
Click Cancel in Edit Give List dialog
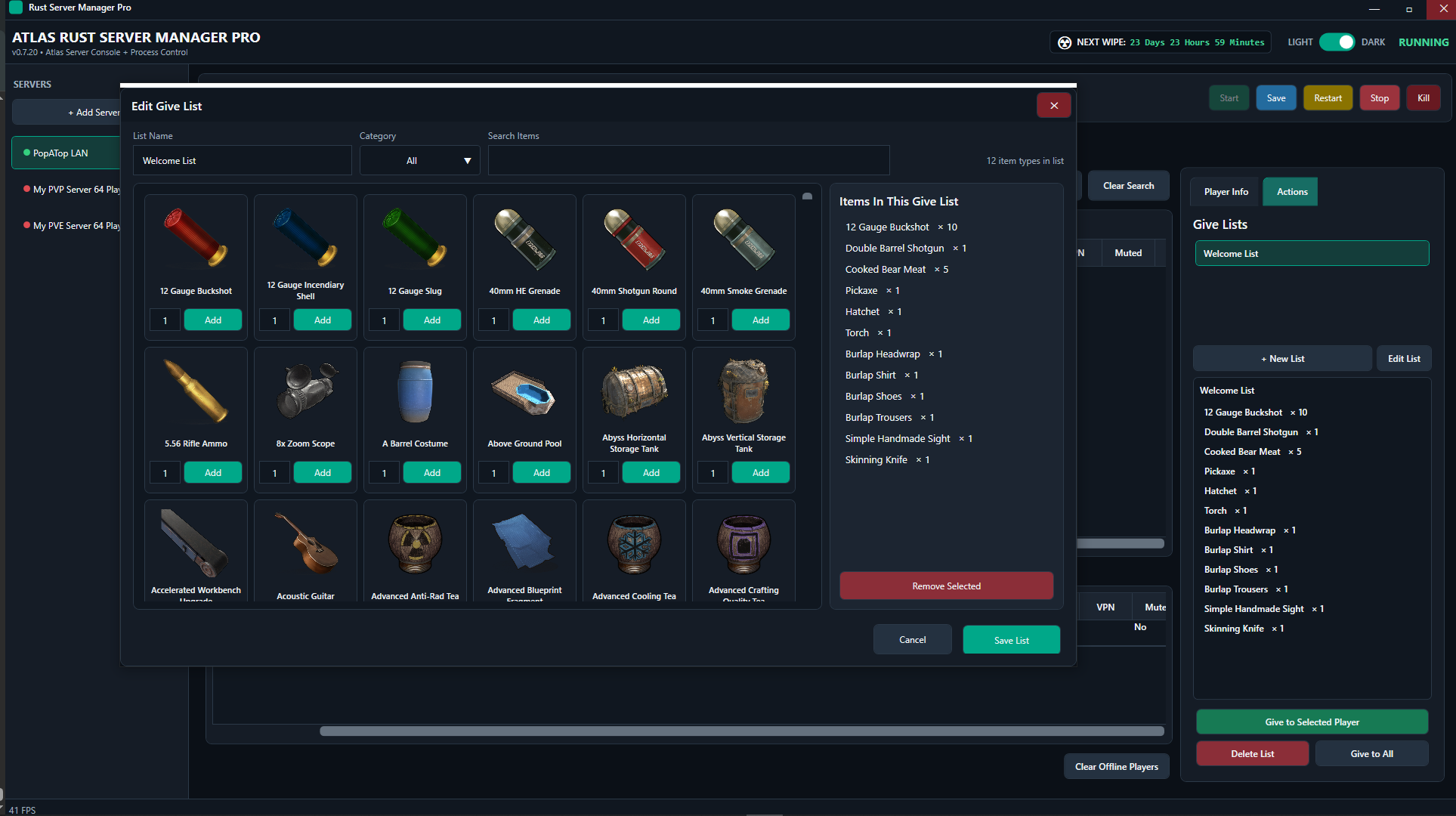(912, 640)
